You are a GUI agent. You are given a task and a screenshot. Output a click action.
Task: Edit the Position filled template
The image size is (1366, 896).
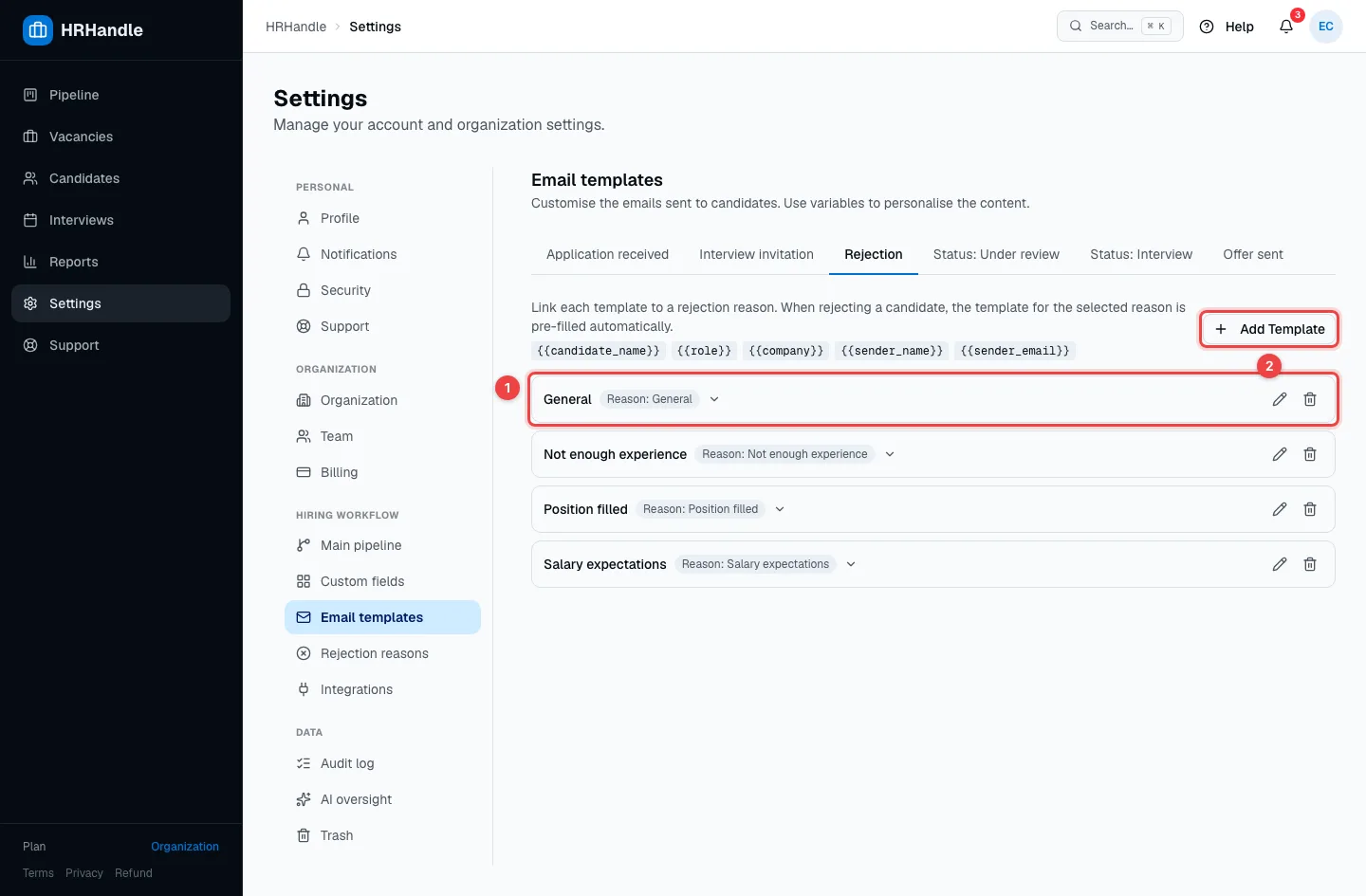[x=1280, y=509]
